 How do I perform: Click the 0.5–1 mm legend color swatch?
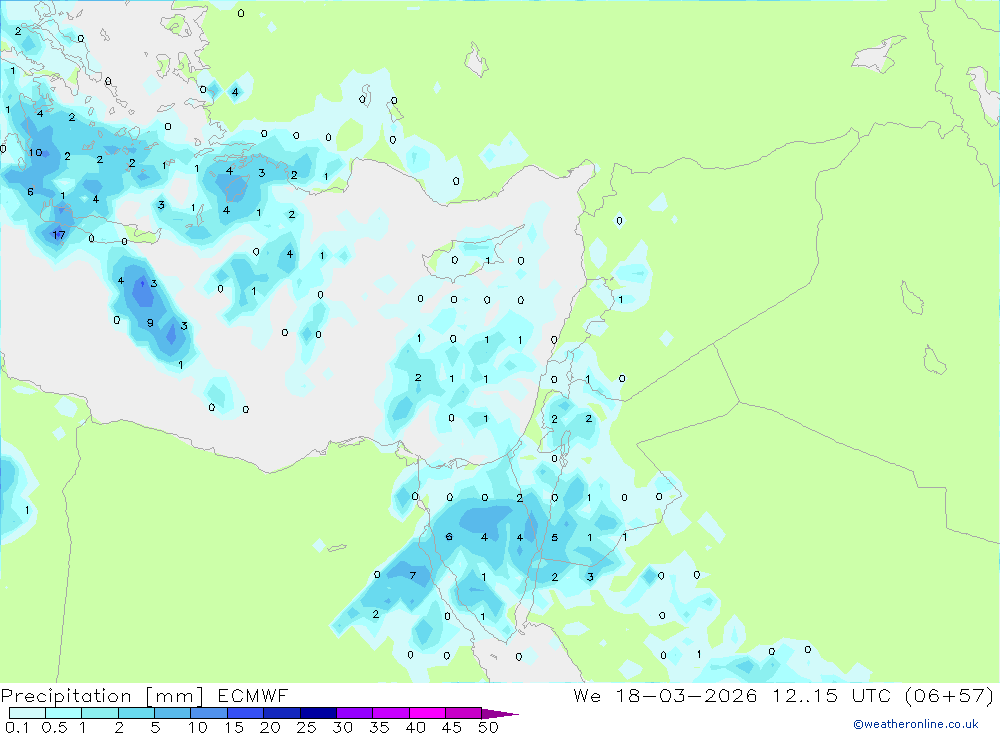point(64,713)
